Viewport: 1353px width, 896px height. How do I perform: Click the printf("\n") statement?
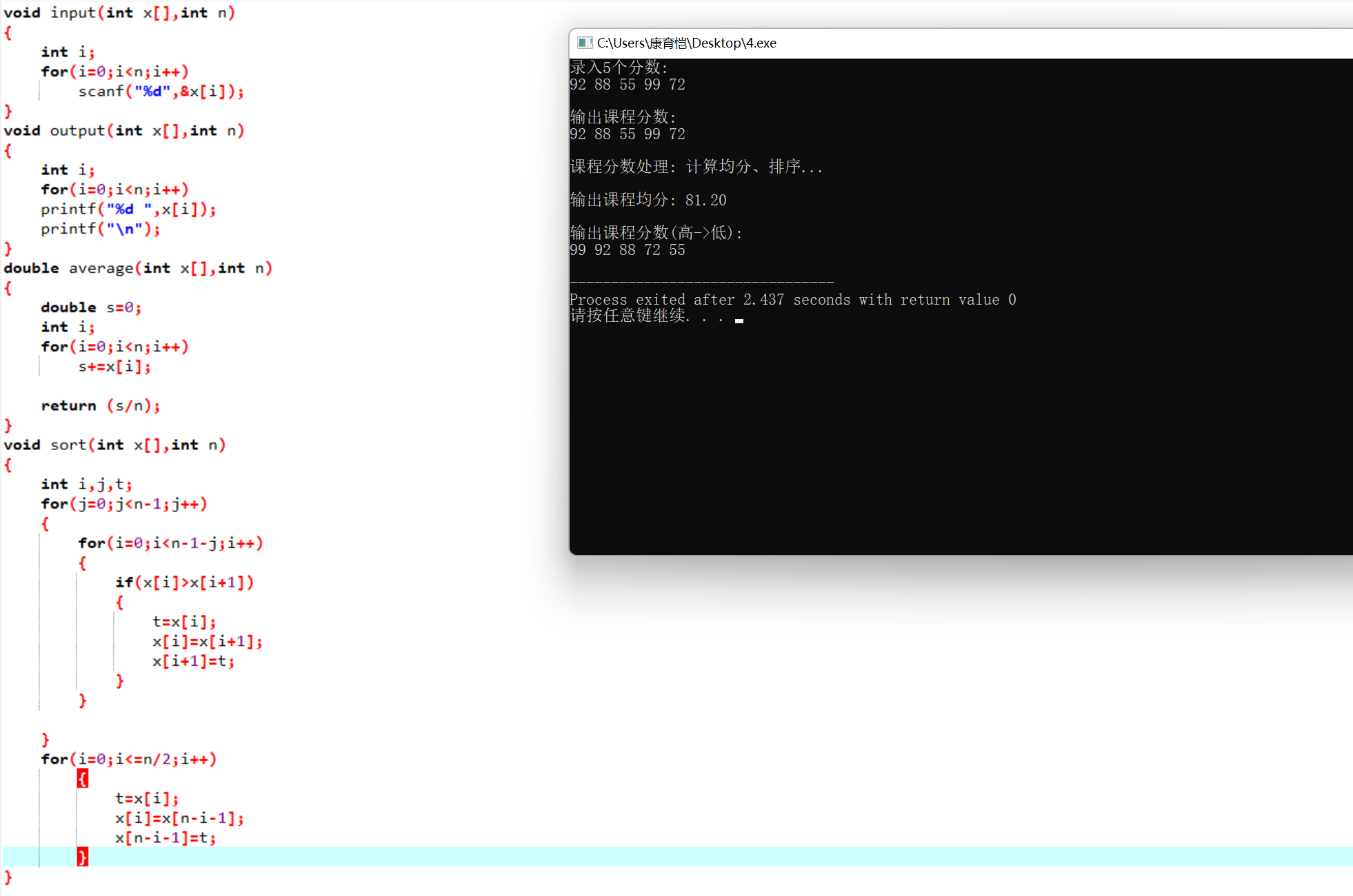coord(100,229)
